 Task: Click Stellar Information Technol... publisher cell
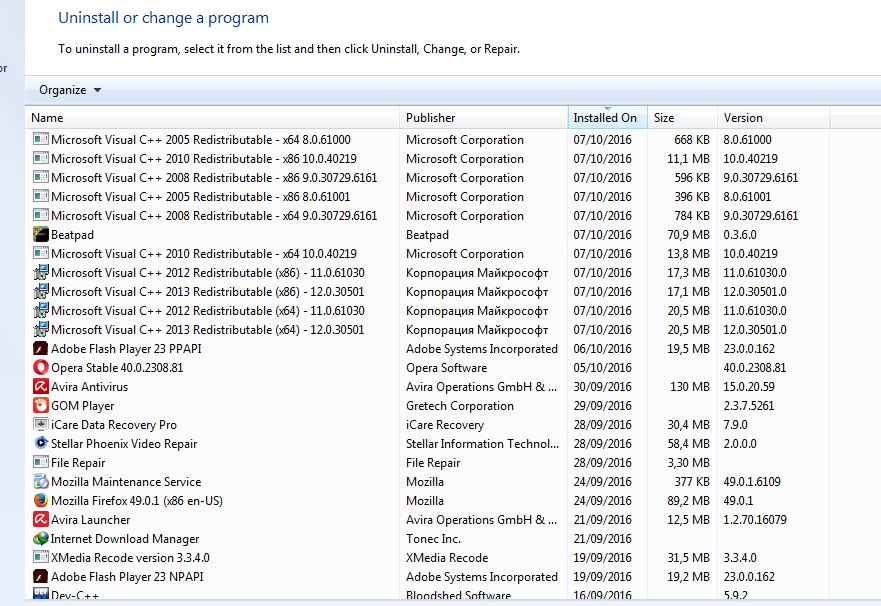(483, 444)
